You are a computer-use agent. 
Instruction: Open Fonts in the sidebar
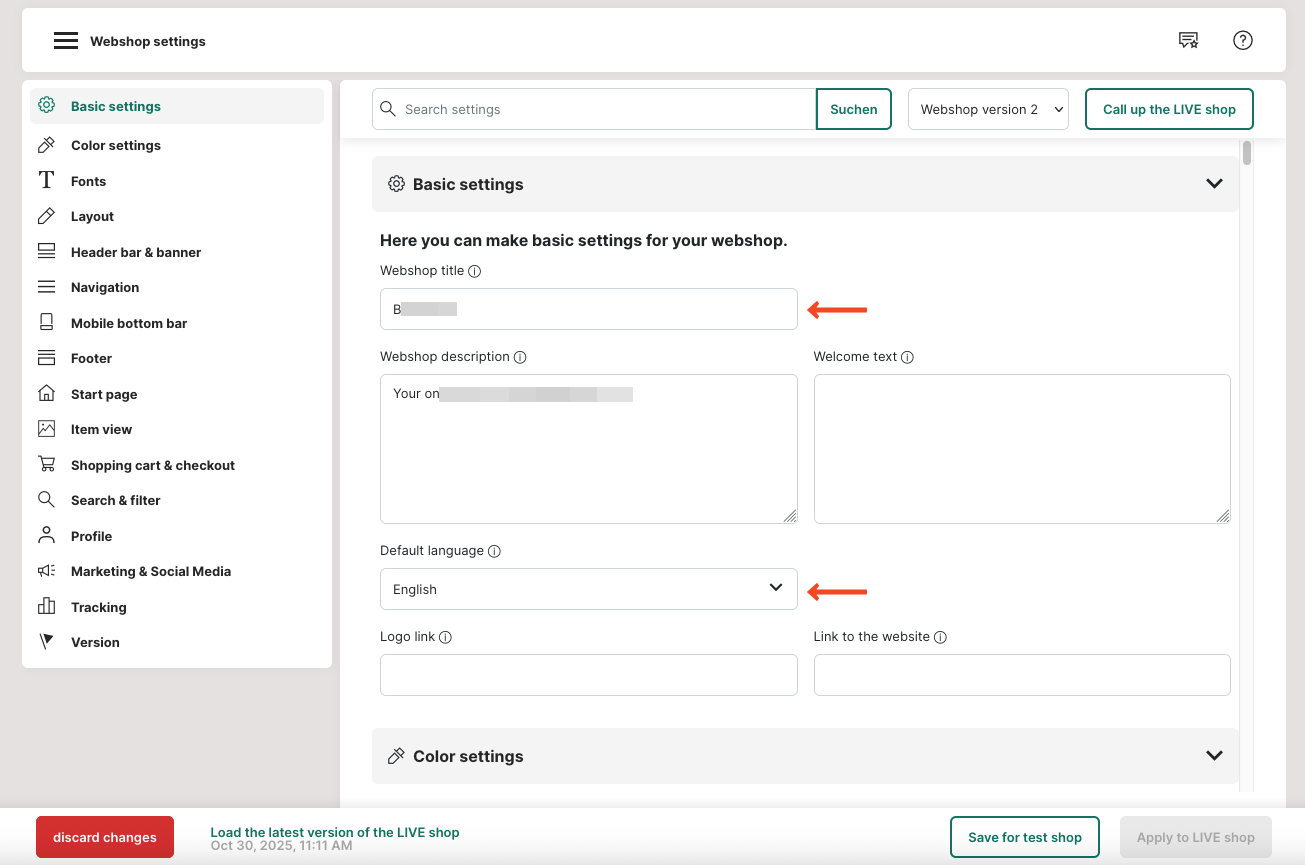(88, 181)
